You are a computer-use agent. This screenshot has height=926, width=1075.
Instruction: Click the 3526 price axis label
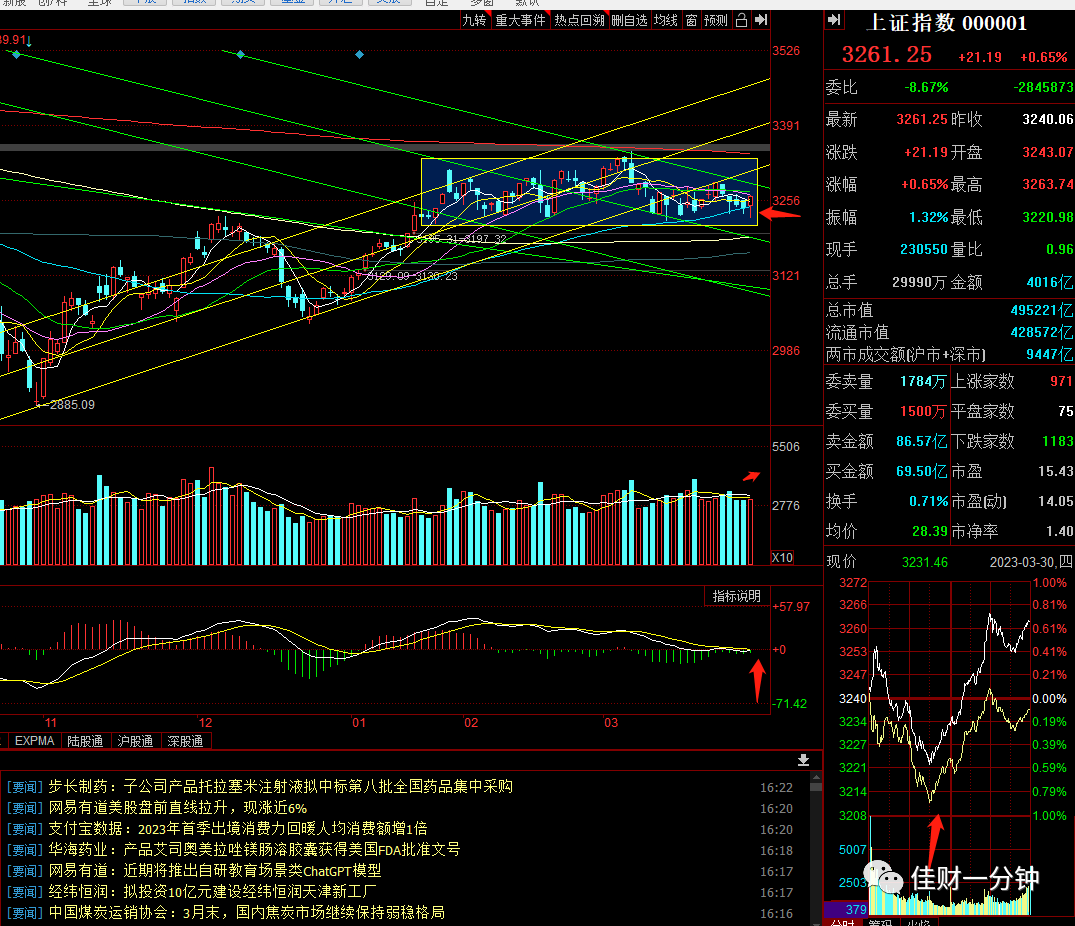pos(786,51)
